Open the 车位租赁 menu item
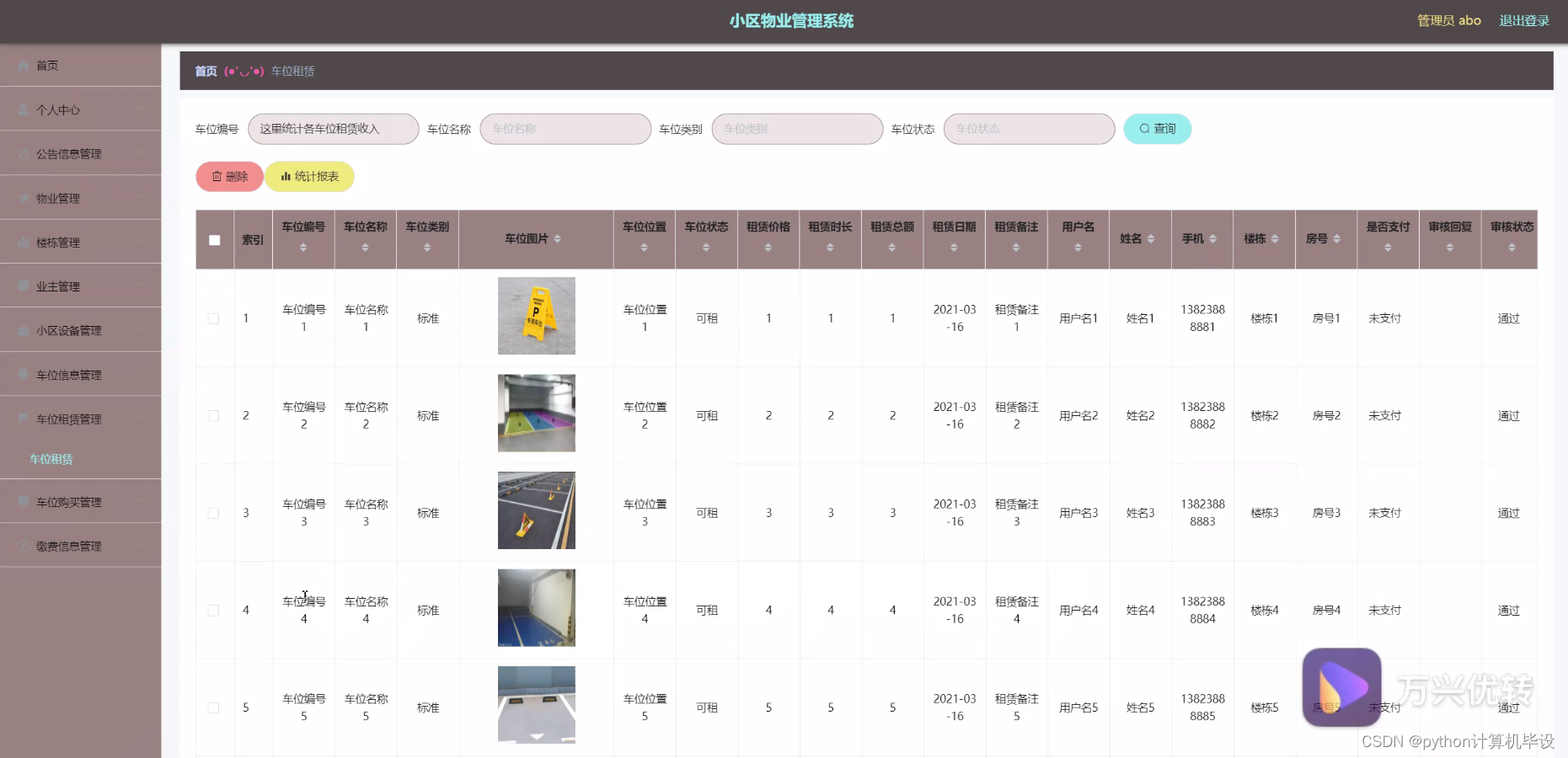Viewport: 1568px width, 758px height. [51, 459]
